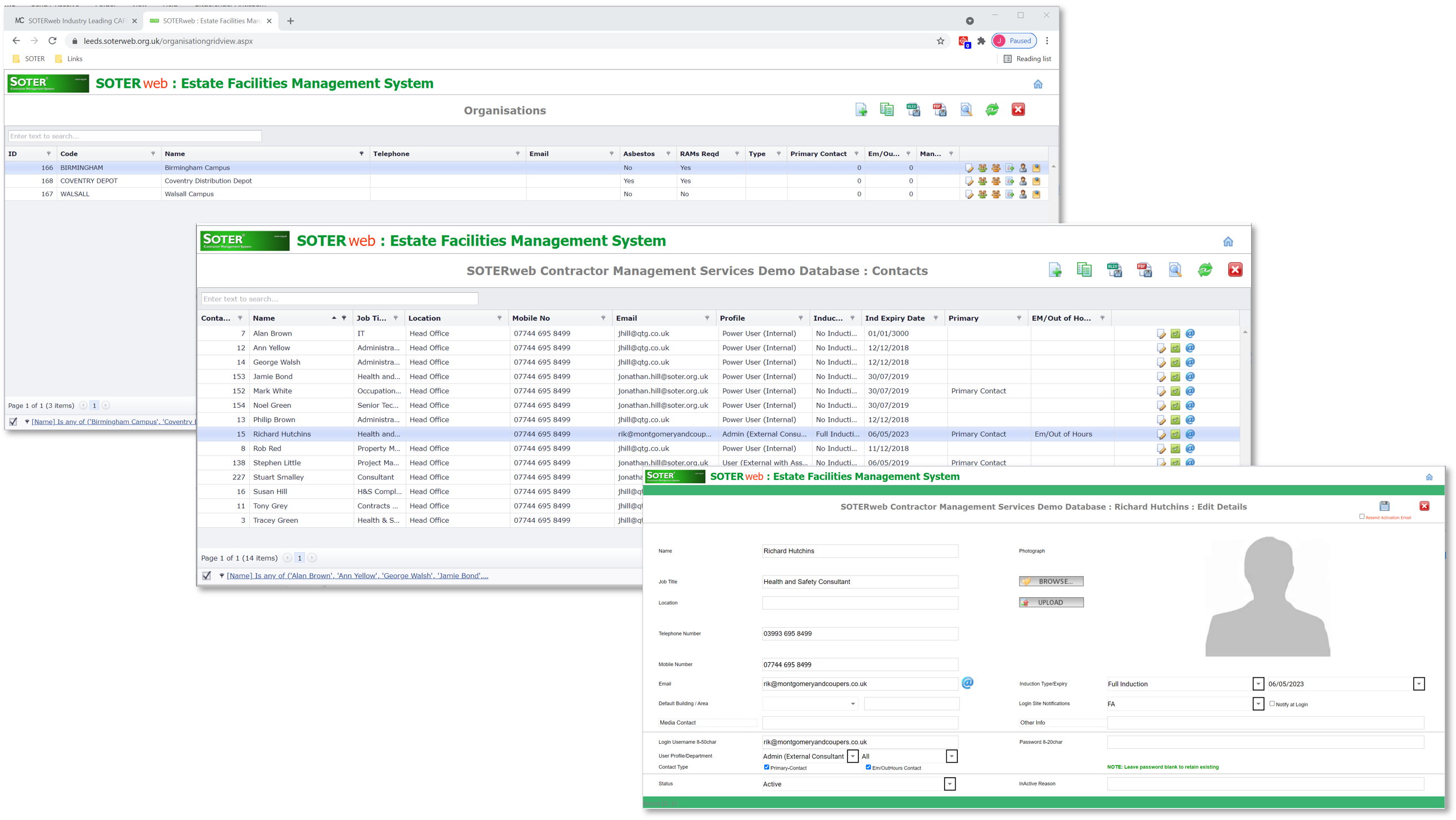Click browser back button
Image resolution: width=1456 pixels, height=820 pixels.
16,41
